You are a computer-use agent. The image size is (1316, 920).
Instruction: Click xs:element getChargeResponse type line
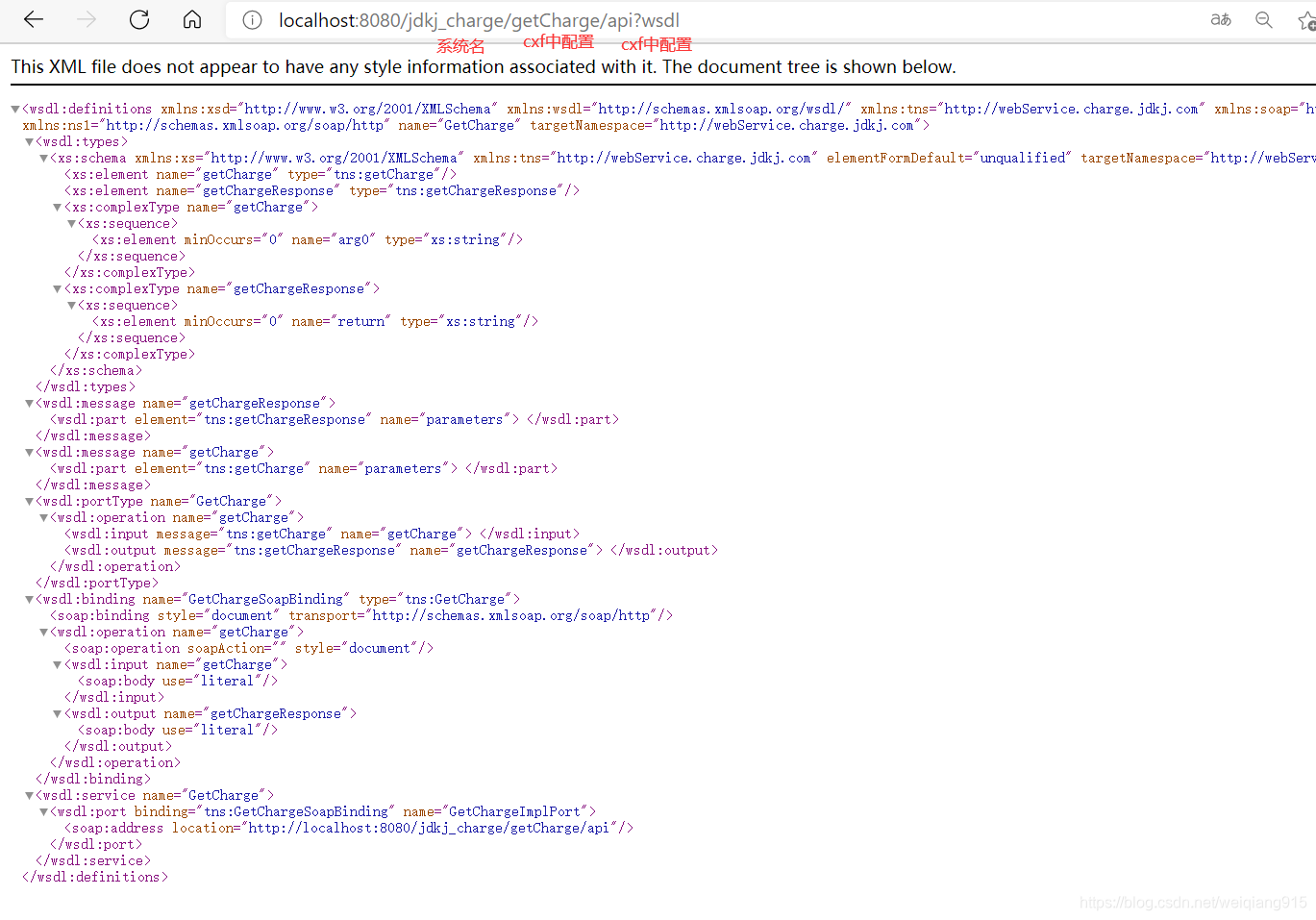coord(322,190)
